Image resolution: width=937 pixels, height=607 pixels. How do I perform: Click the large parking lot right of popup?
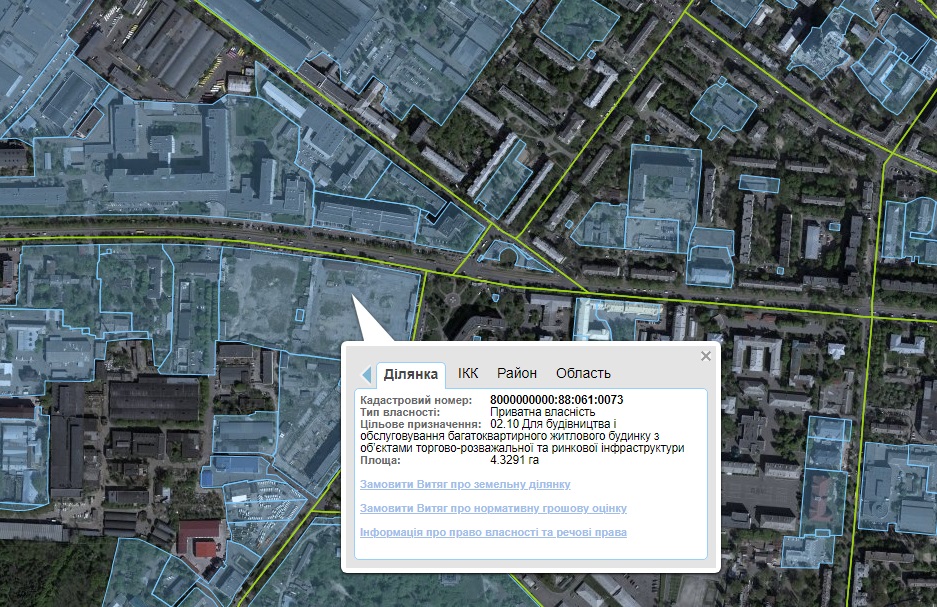click(x=758, y=498)
